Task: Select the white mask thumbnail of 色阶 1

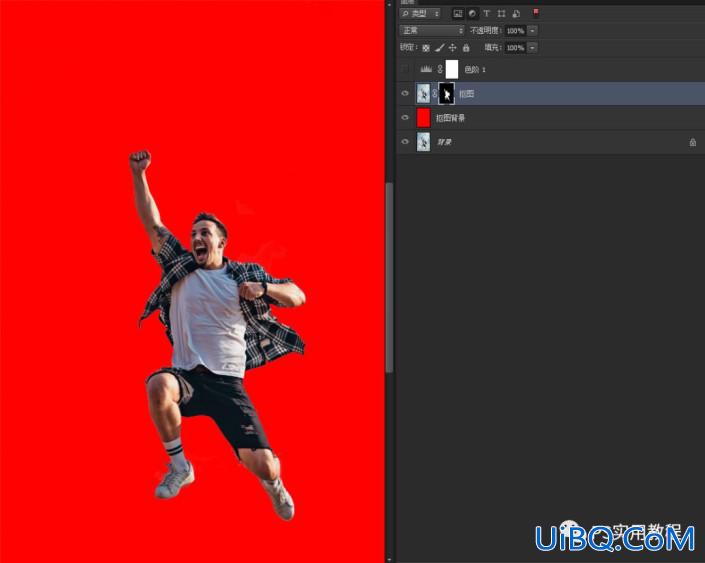Action: click(452, 69)
